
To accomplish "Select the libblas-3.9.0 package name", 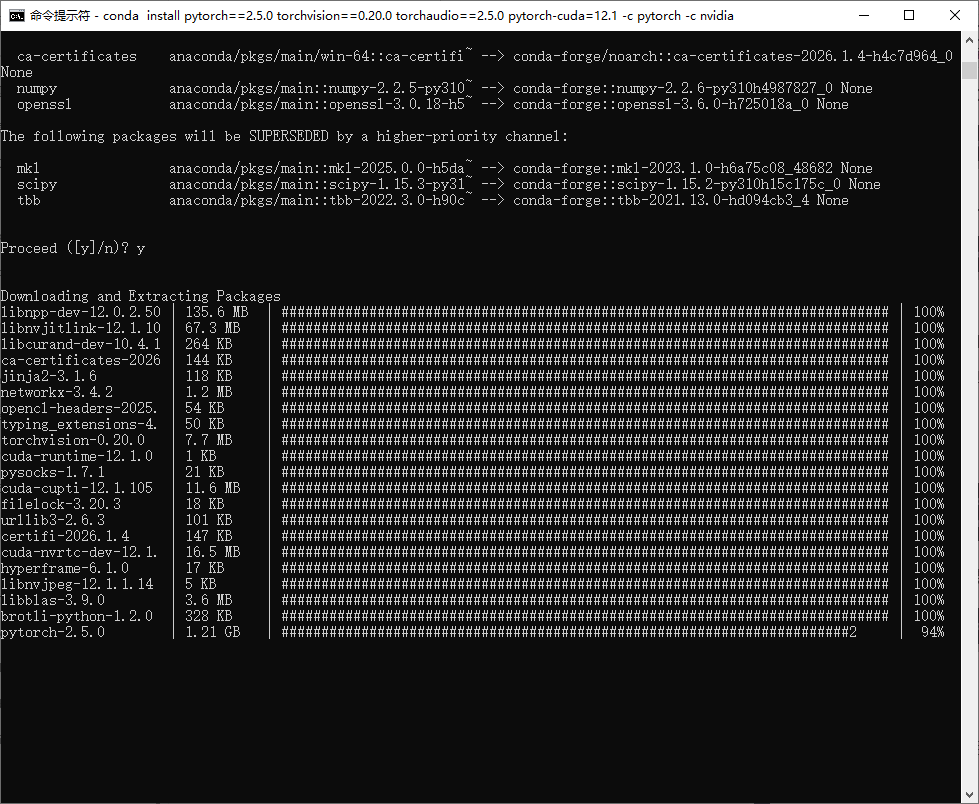I will click(x=52, y=601).
